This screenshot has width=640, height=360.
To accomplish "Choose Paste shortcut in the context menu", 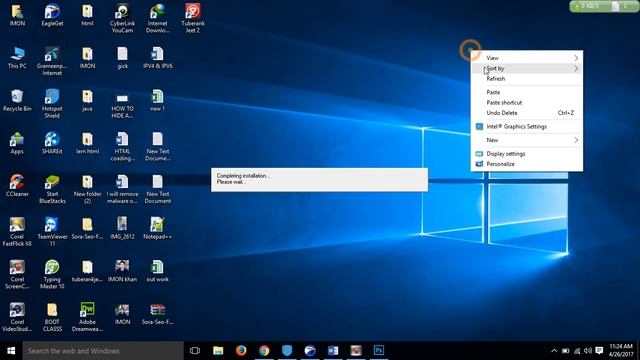I will pyautogui.click(x=527, y=102).
